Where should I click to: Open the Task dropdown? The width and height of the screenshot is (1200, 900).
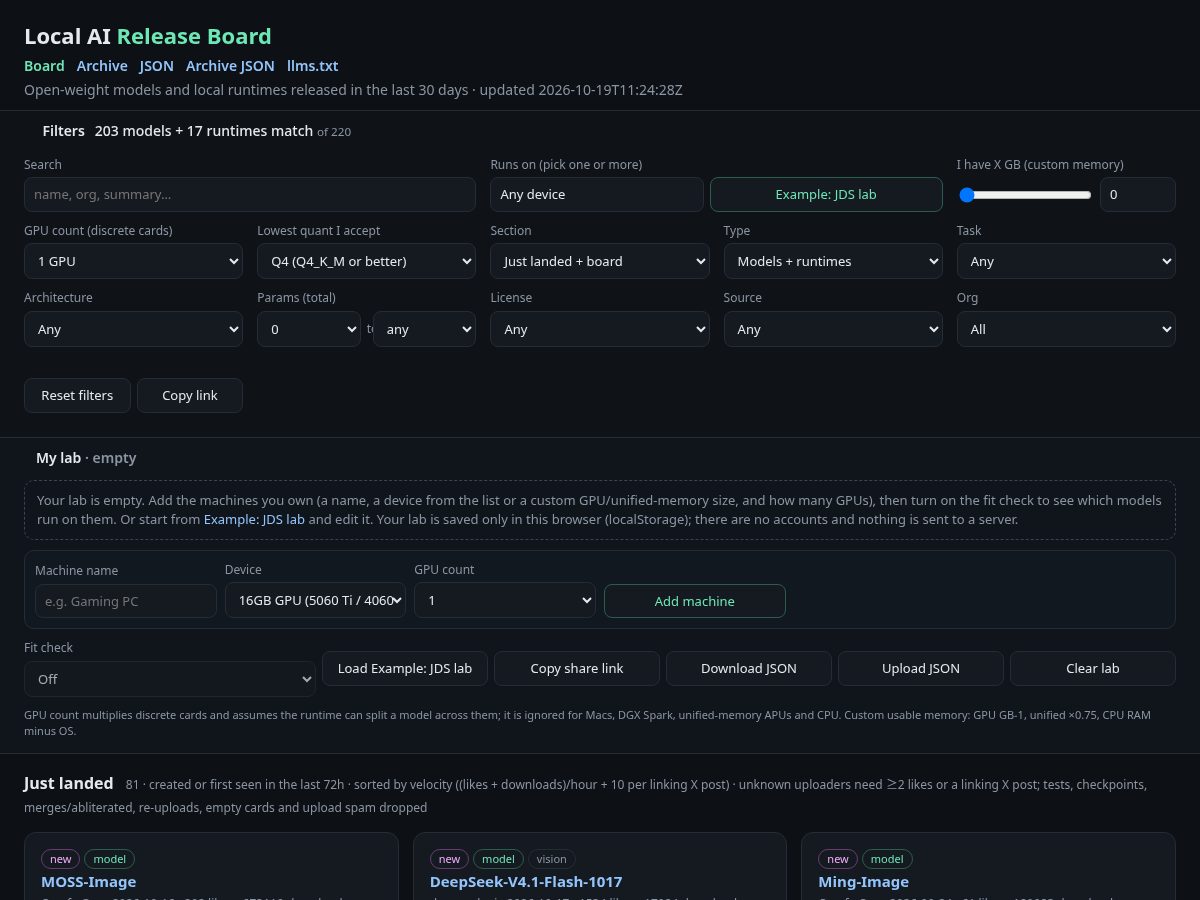[x=1066, y=261]
